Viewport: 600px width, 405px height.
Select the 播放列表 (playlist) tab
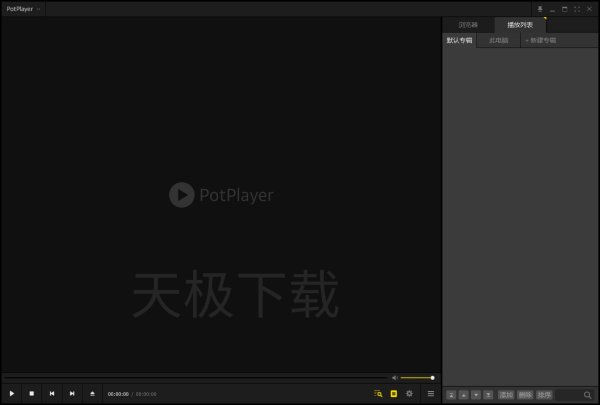point(520,25)
